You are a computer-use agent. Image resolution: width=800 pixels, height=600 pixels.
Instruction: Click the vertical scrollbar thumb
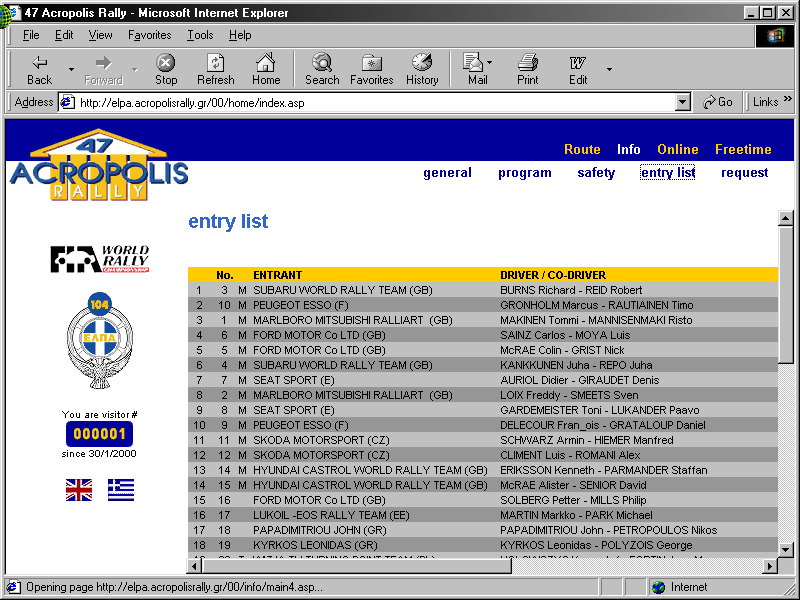tap(786, 294)
